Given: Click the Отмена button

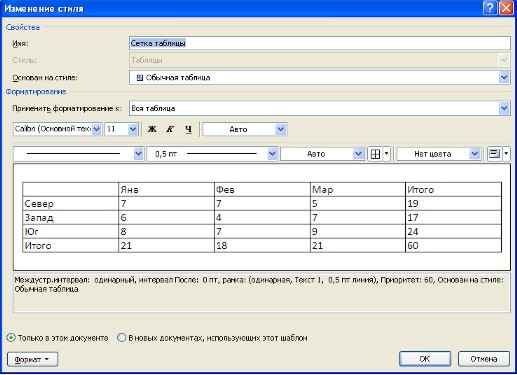Looking at the screenshot, I should (484, 359).
